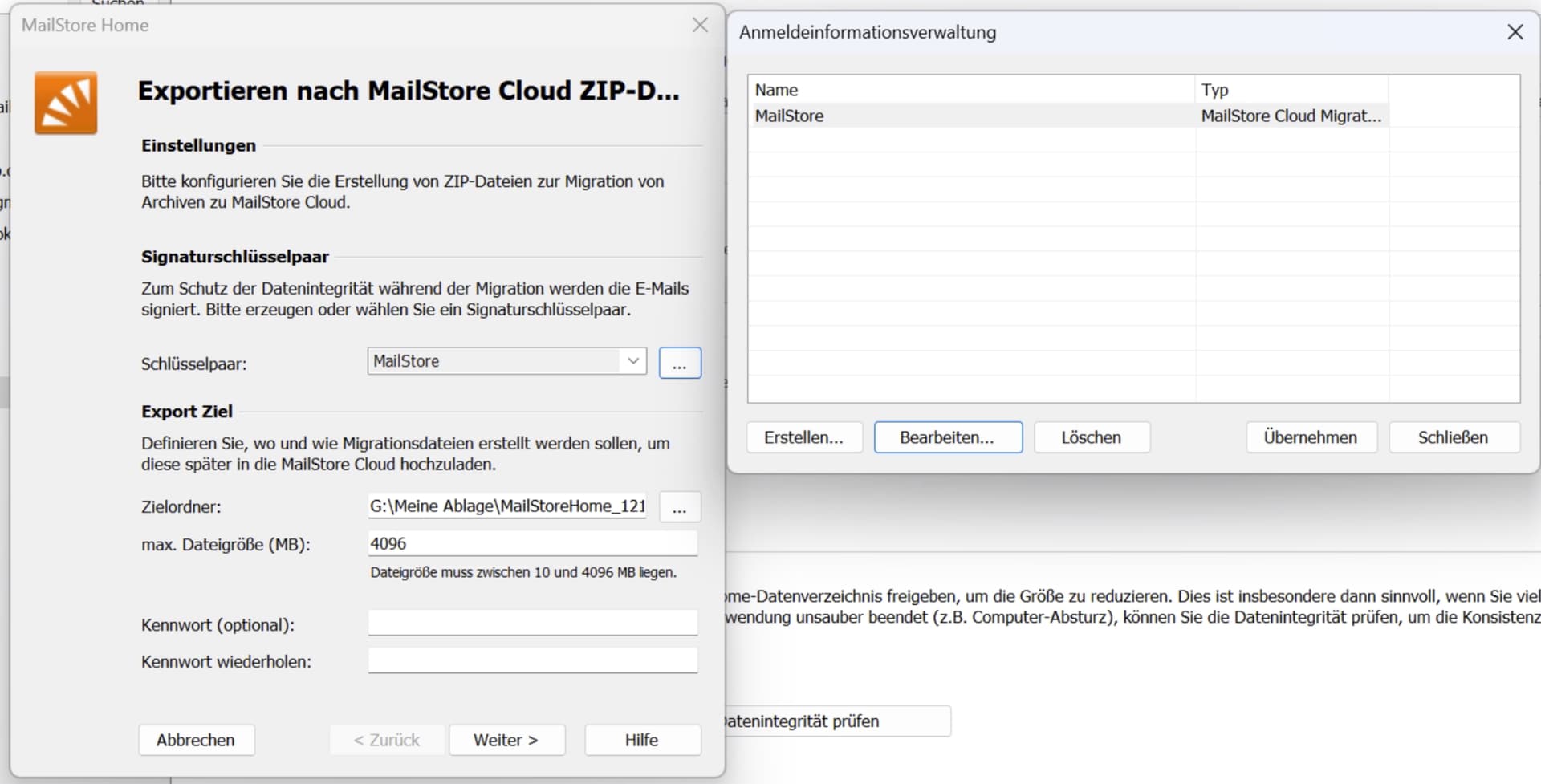The height and width of the screenshot is (784, 1541).
Task: Click the browse button next to Zielordner
Action: click(680, 507)
